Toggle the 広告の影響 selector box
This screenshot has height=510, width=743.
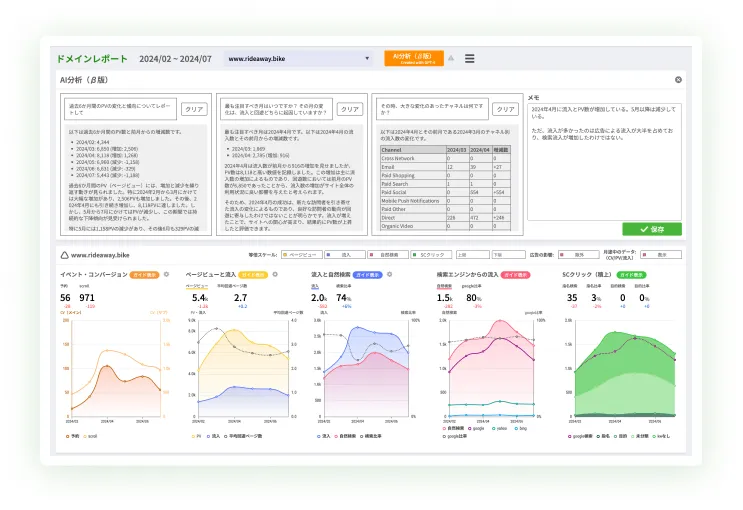(x=578, y=255)
